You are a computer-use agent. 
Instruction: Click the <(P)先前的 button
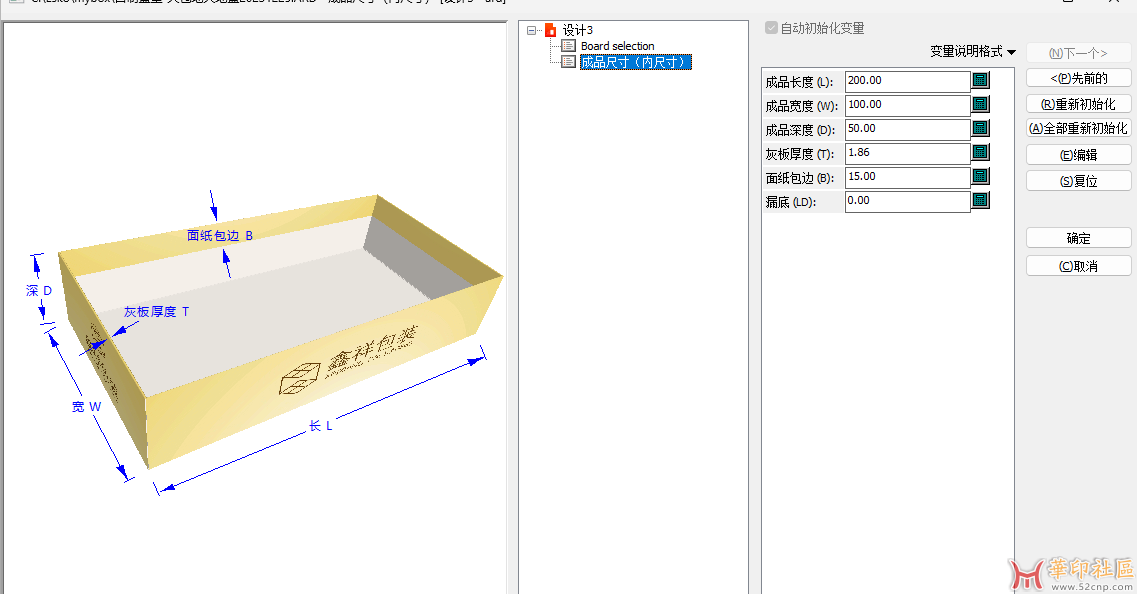pyautogui.click(x=1078, y=78)
